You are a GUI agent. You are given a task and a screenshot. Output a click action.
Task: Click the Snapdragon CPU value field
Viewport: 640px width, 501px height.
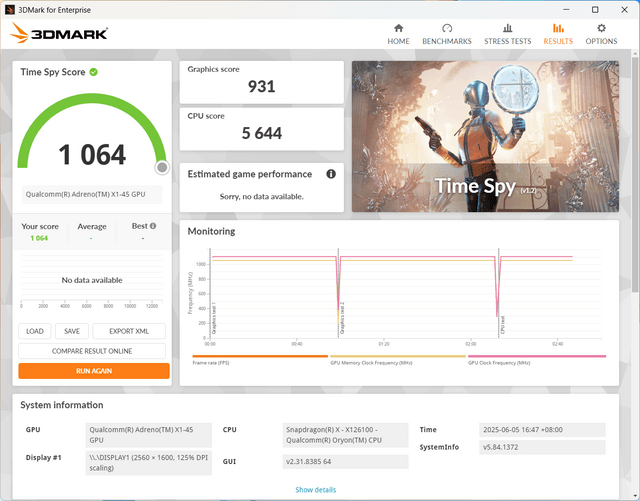(345, 435)
